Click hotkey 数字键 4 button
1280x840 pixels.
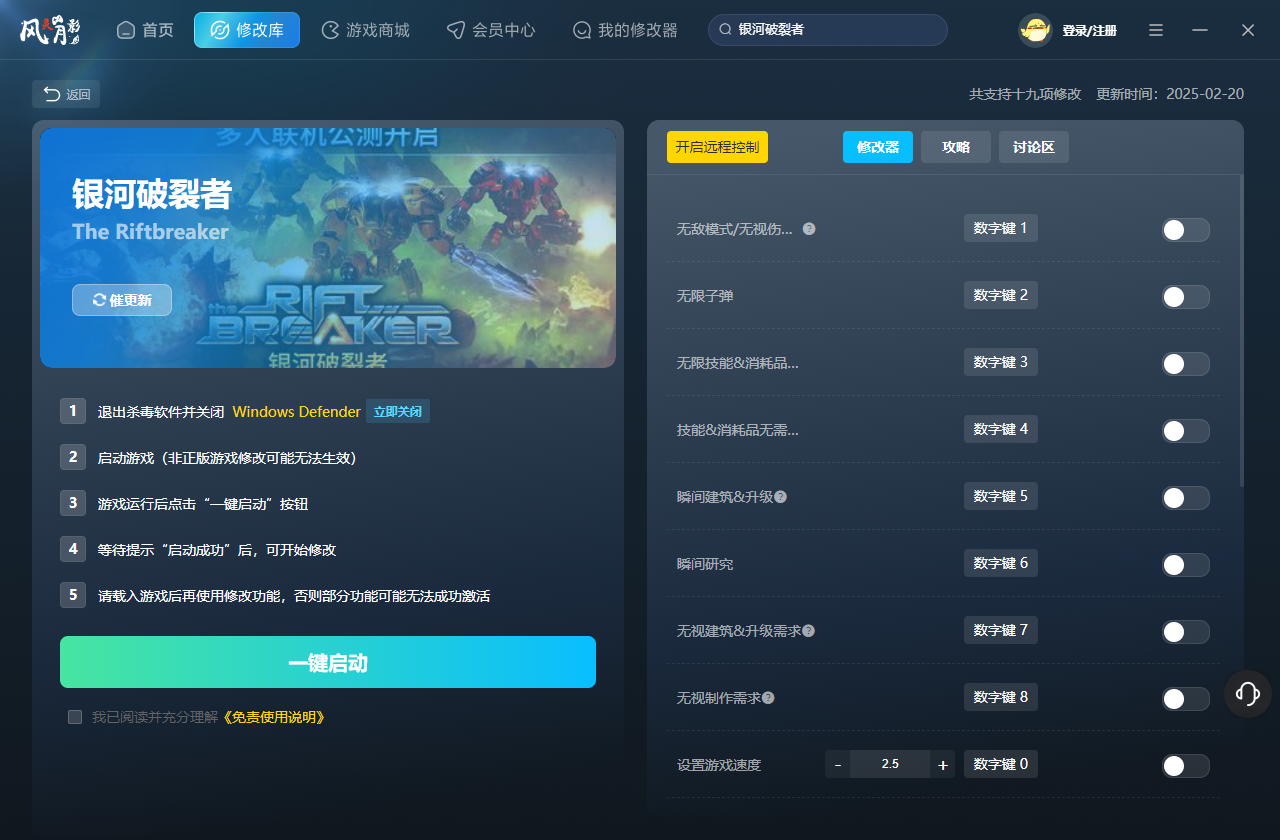pyautogui.click(x=1001, y=429)
